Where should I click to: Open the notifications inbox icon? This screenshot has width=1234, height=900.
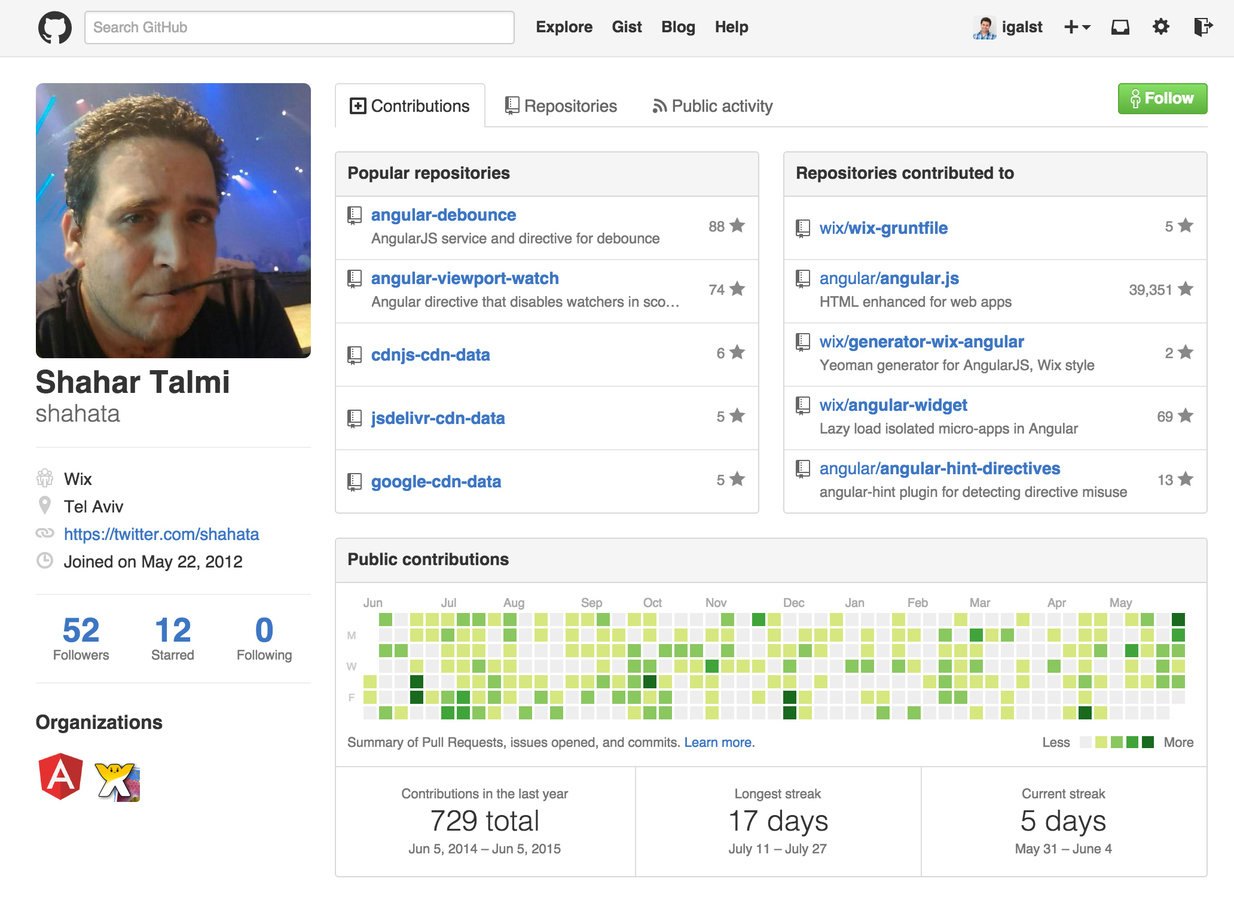coord(1120,27)
